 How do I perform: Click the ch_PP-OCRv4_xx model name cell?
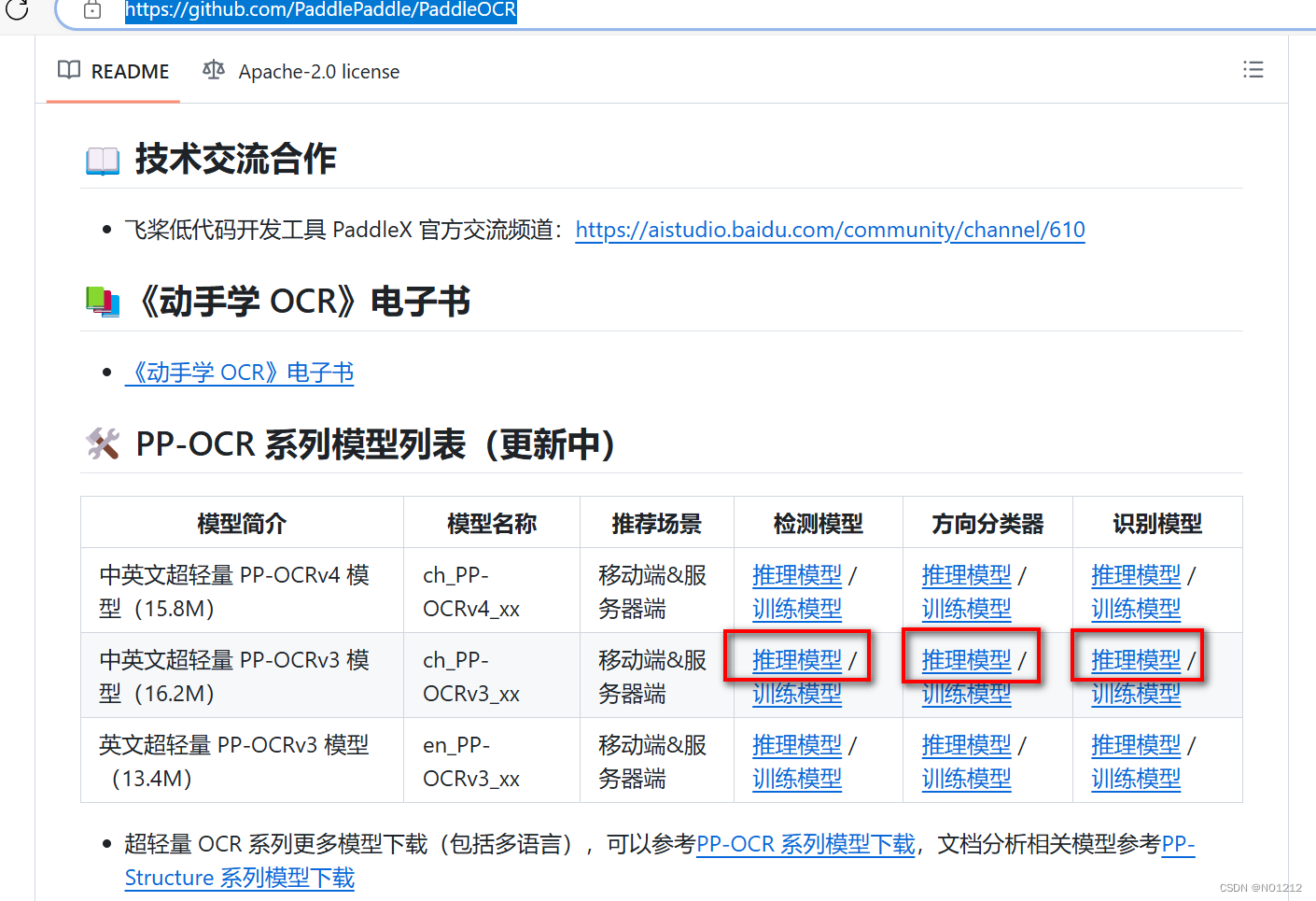492,591
